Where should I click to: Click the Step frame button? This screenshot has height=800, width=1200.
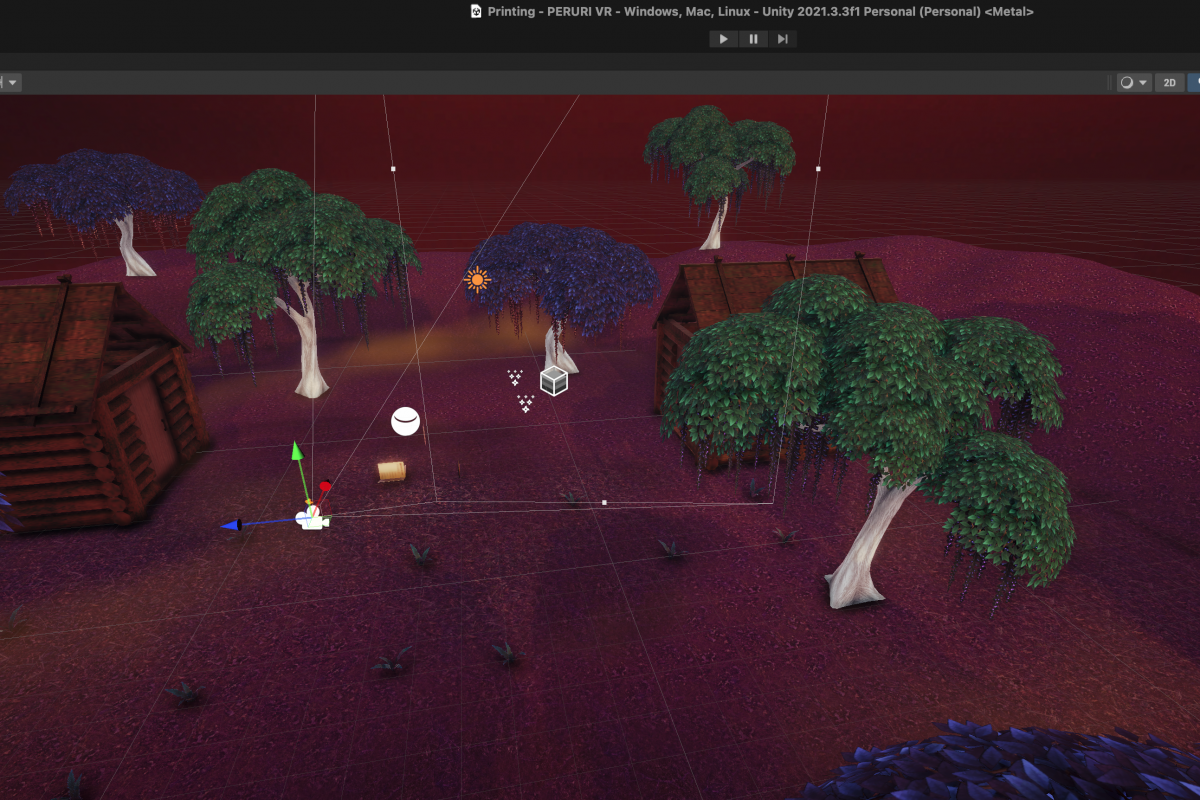[x=782, y=39]
